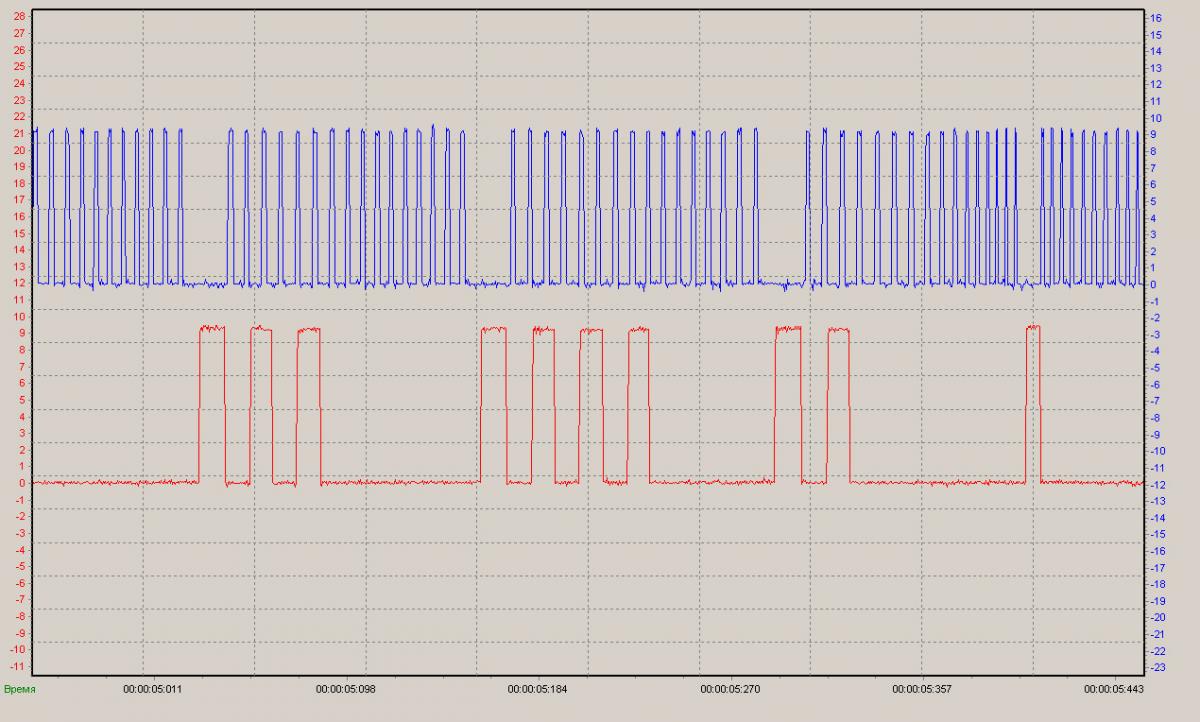Select time label 00:00:05:357

tap(922, 689)
